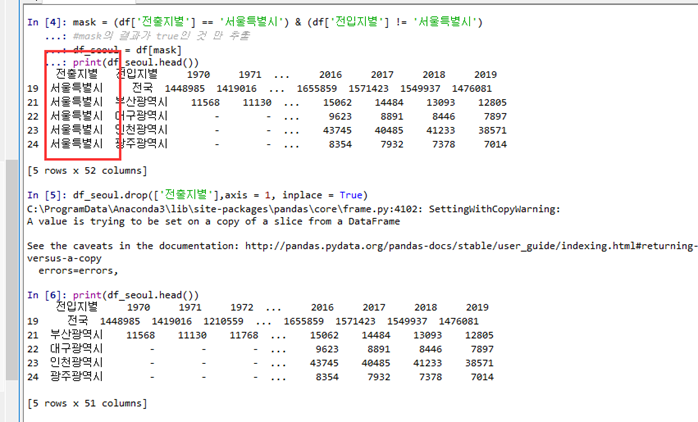This screenshot has height=422, width=698.
Task: Click the 'errors=errors,' line
Action: coord(78,271)
